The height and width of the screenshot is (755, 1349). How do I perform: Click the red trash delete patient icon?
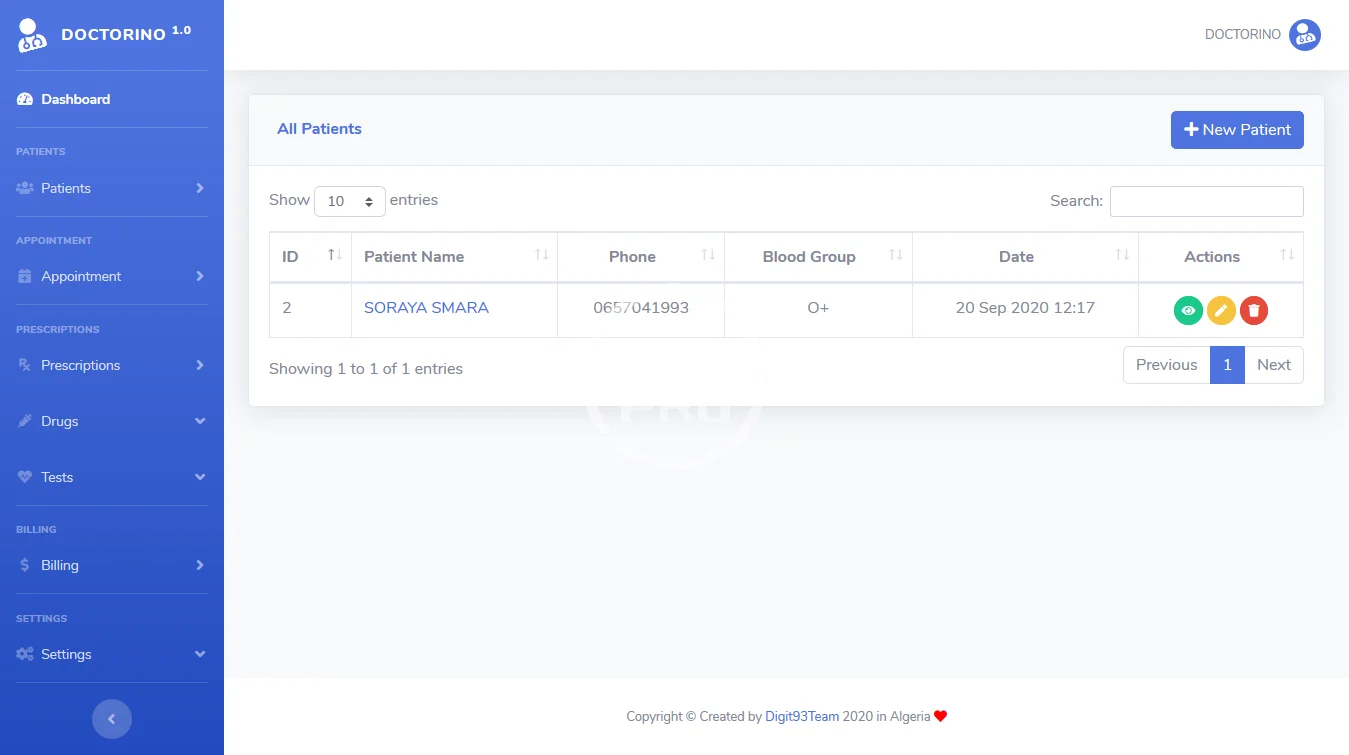[1254, 311]
